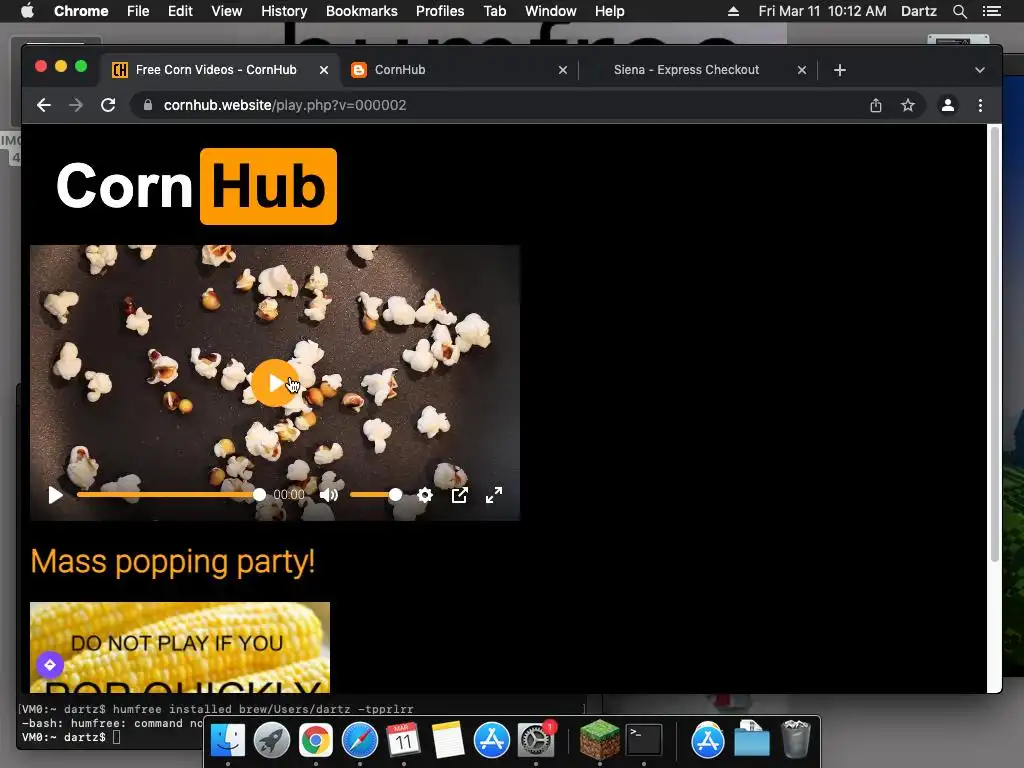
Task: Open the Chrome profile avatar icon
Action: click(x=948, y=105)
